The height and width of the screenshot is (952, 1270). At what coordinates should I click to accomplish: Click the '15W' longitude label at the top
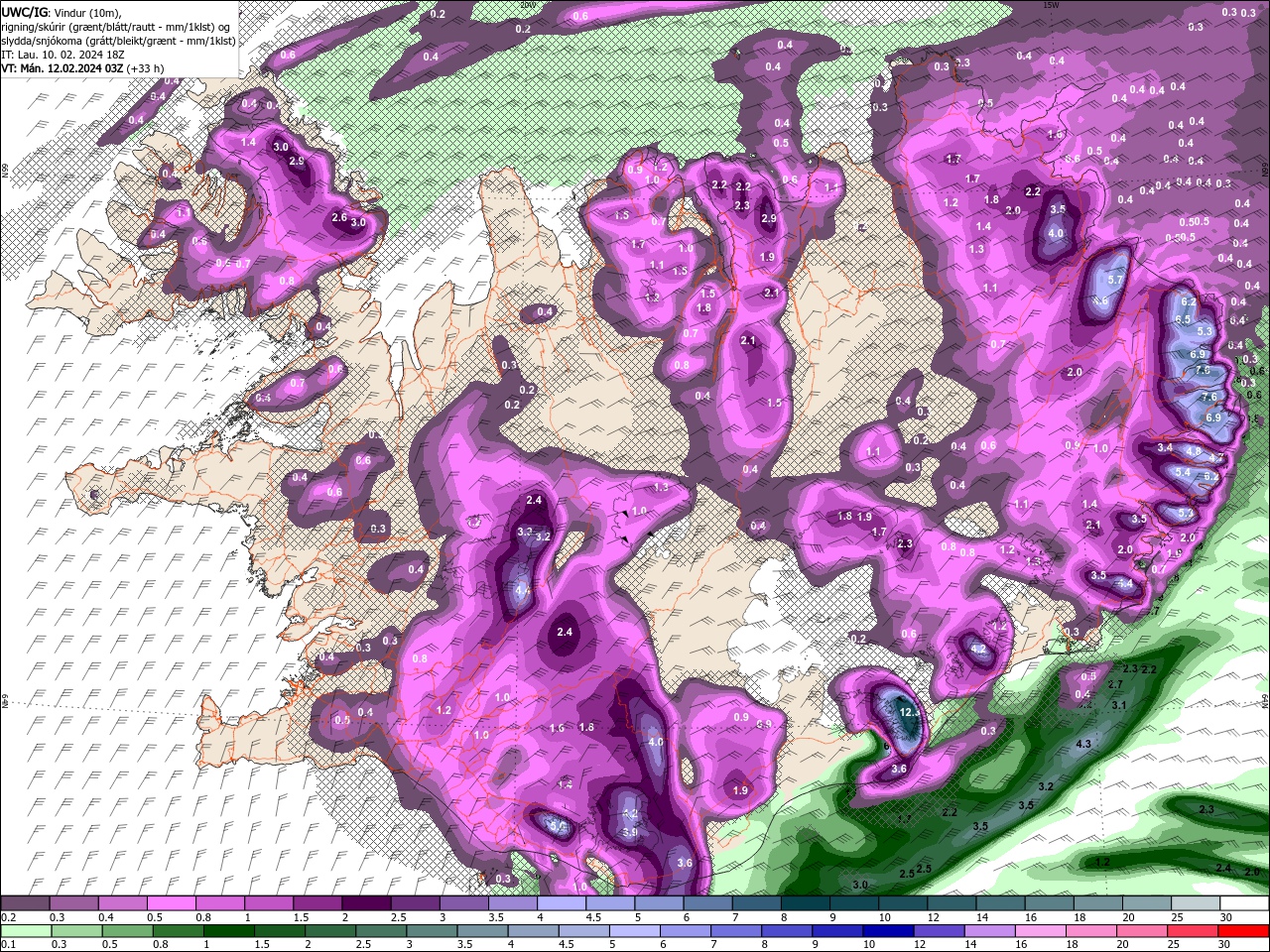click(1052, 5)
